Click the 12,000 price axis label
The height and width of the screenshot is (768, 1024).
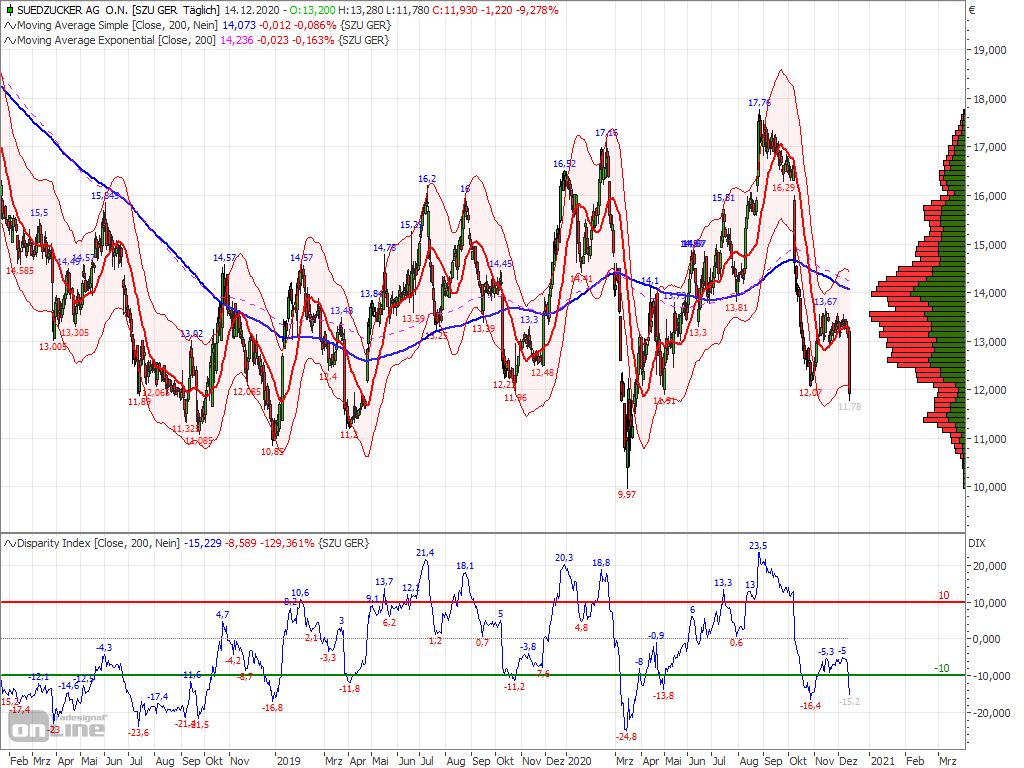[990, 391]
